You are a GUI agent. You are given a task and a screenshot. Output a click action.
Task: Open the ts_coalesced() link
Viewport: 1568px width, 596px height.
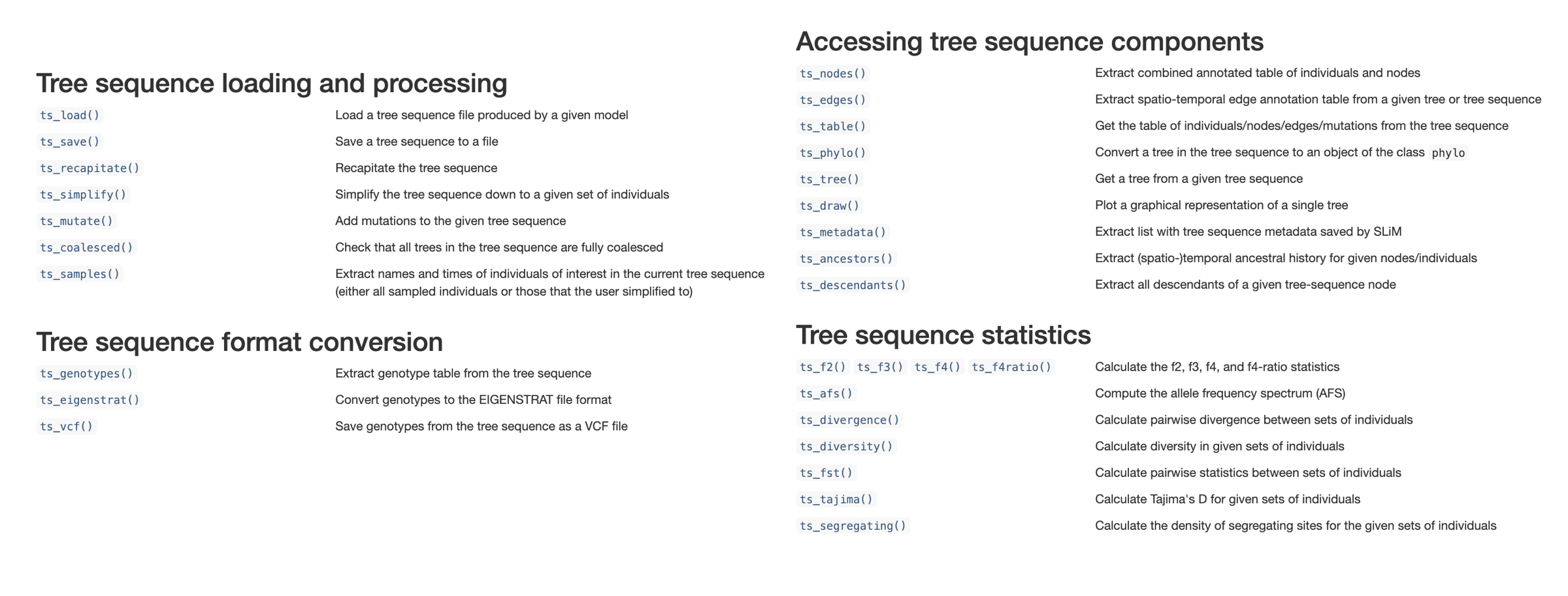(x=86, y=248)
